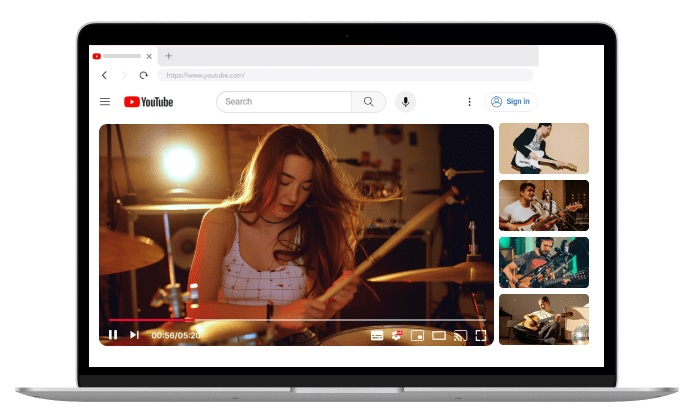
Task: Pause the video with the pause button
Action: pyautogui.click(x=113, y=334)
